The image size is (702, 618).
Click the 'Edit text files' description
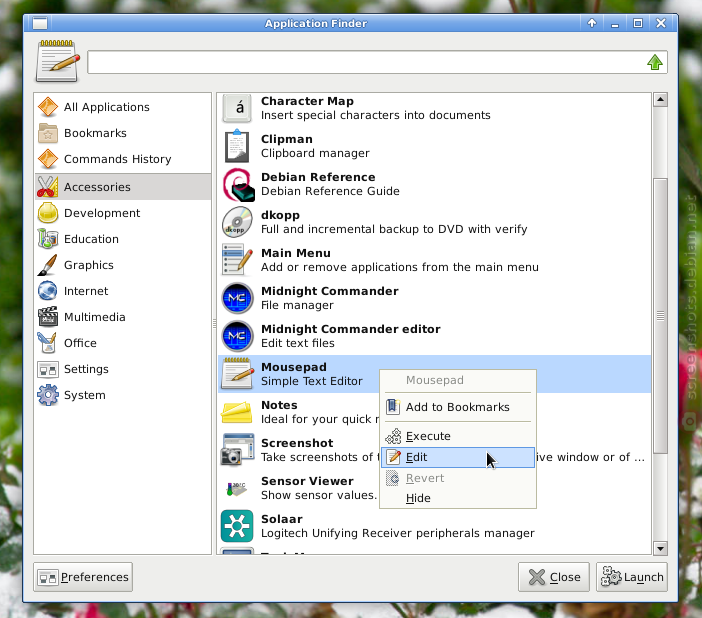pyautogui.click(x=298, y=343)
